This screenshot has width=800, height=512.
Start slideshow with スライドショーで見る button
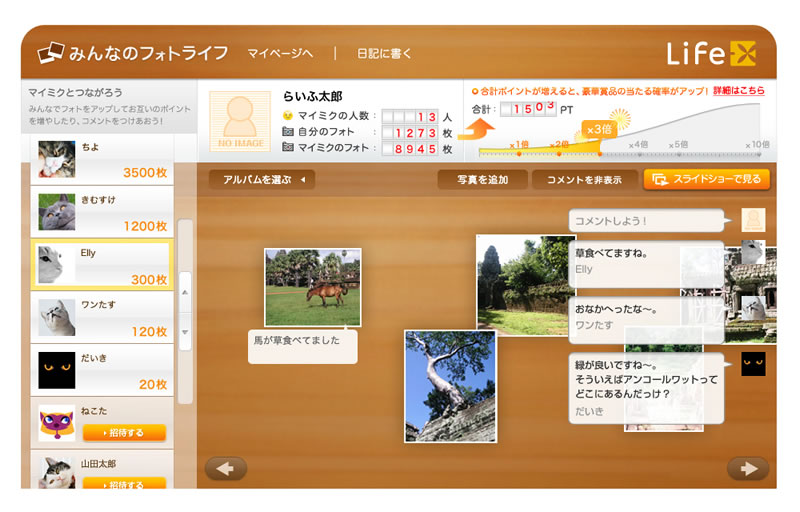706,180
